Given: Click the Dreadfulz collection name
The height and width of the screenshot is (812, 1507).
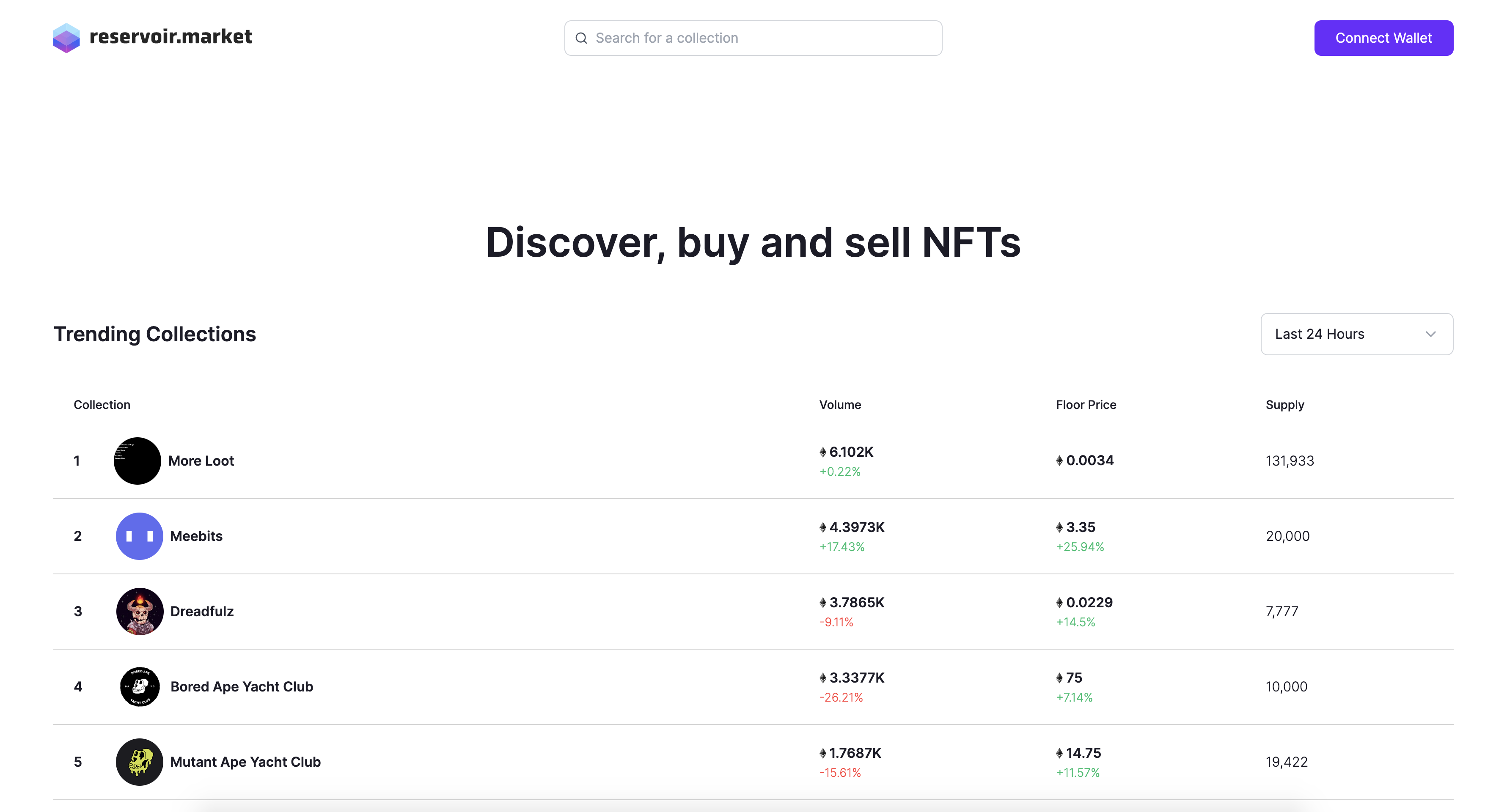Looking at the screenshot, I should click(202, 612).
